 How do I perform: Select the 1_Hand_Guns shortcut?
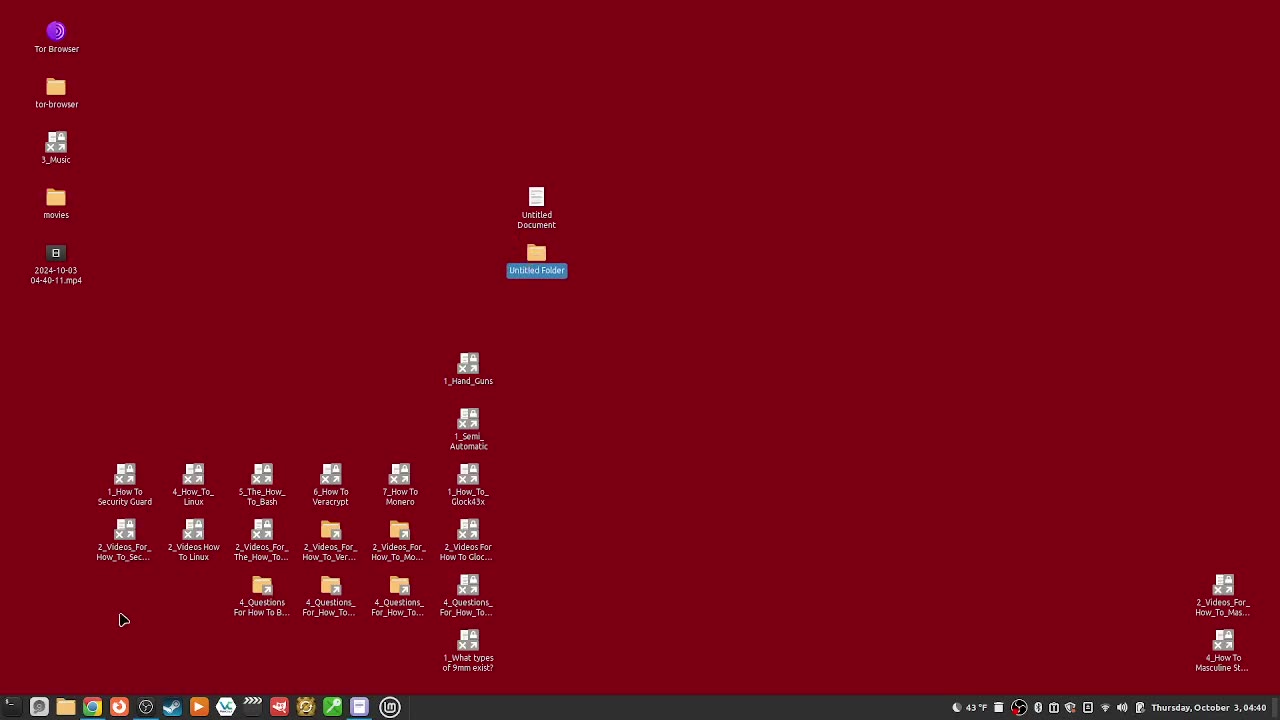tap(468, 368)
